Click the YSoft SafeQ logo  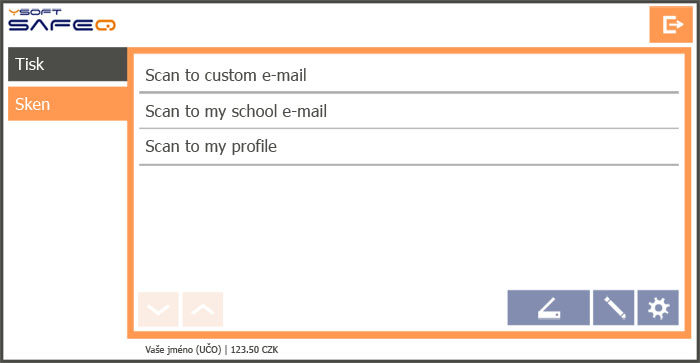click(62, 20)
